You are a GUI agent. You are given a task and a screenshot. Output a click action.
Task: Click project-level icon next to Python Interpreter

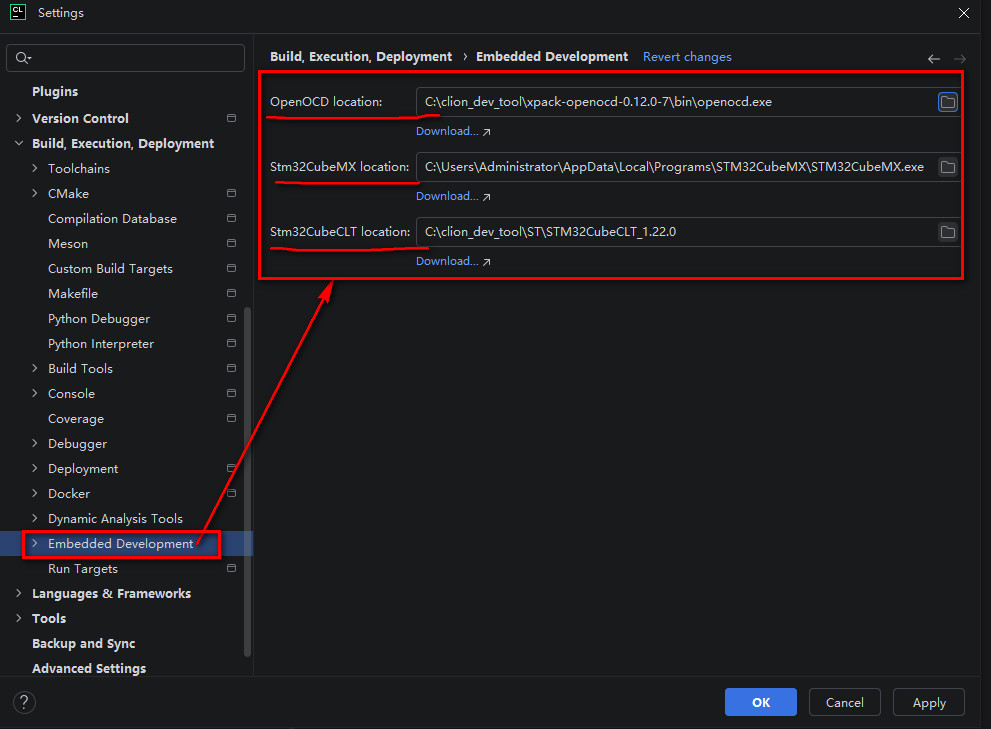point(231,343)
